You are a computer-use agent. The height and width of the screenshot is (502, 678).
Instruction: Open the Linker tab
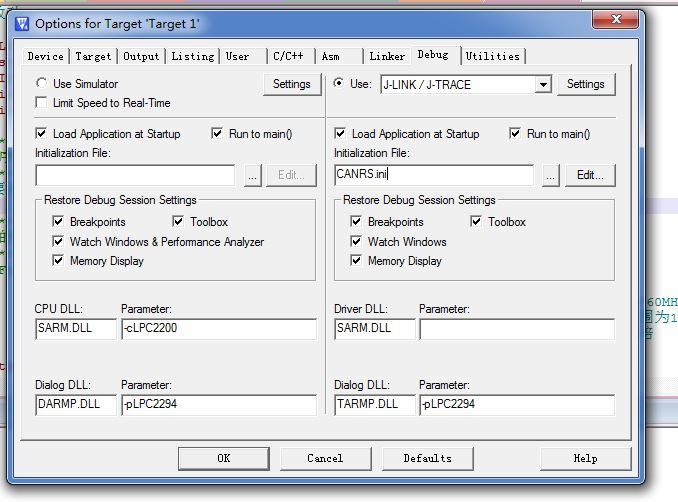387,56
